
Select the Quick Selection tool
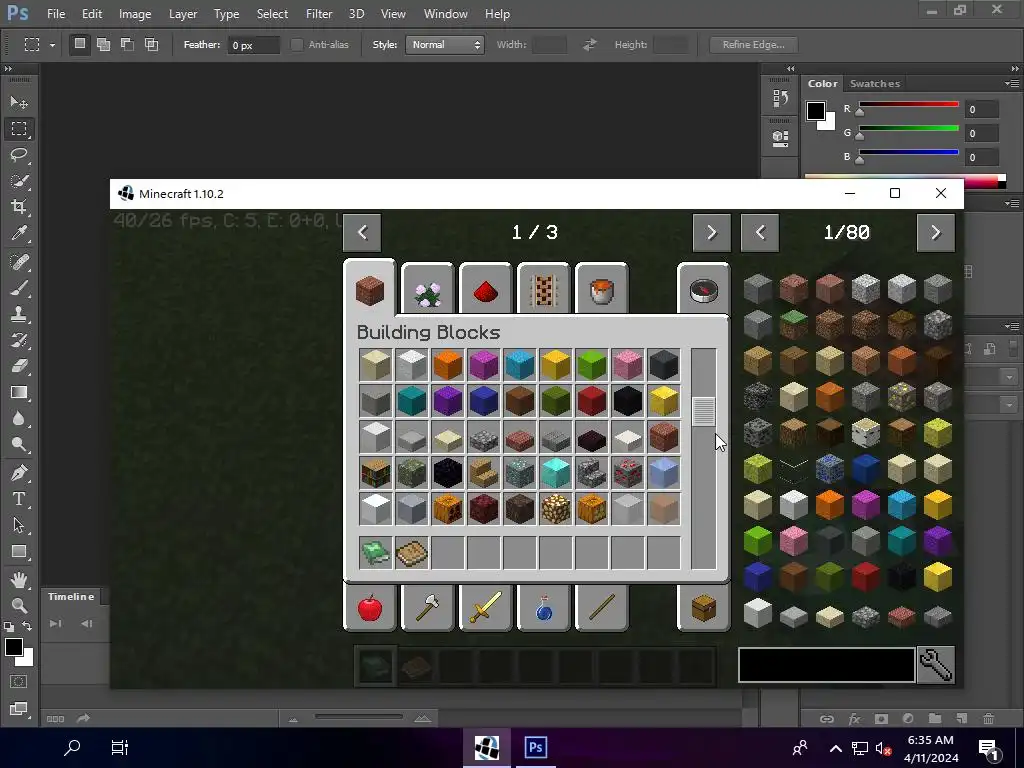point(19,181)
